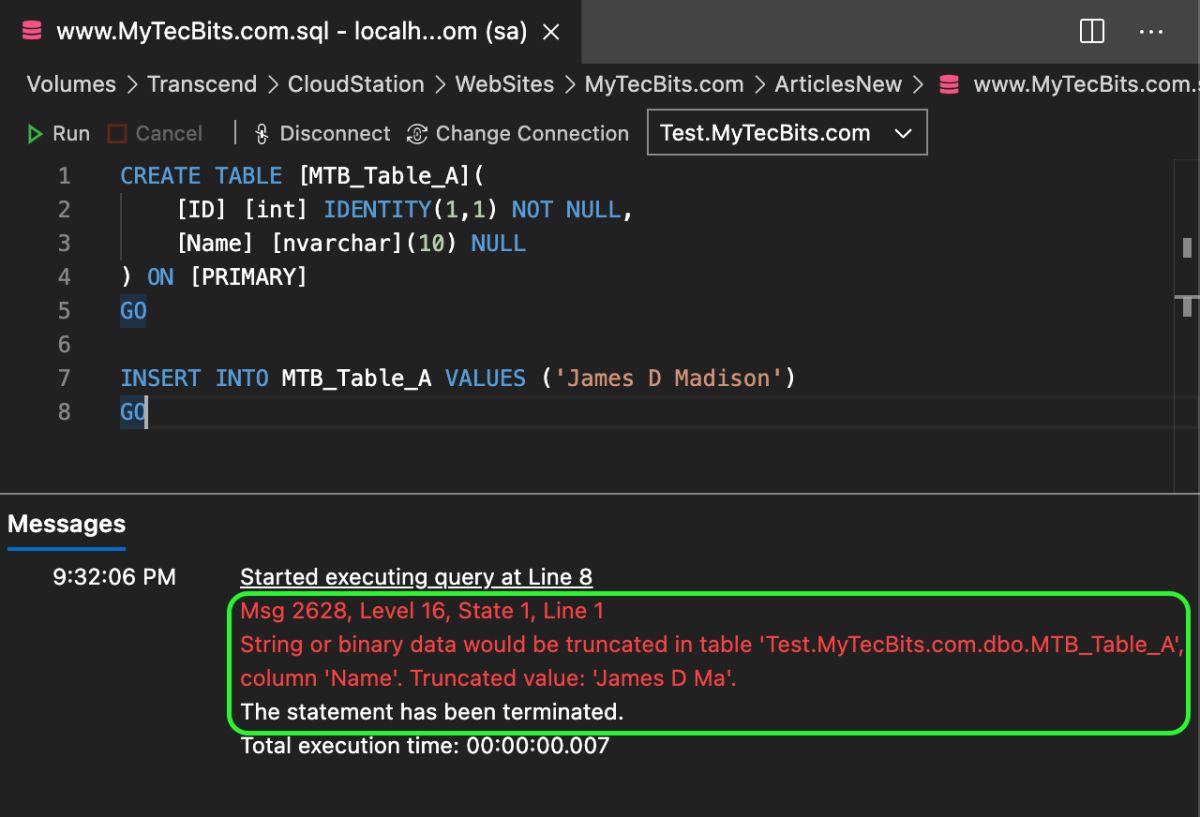Click the Cancel query icon

pyautogui.click(x=117, y=133)
